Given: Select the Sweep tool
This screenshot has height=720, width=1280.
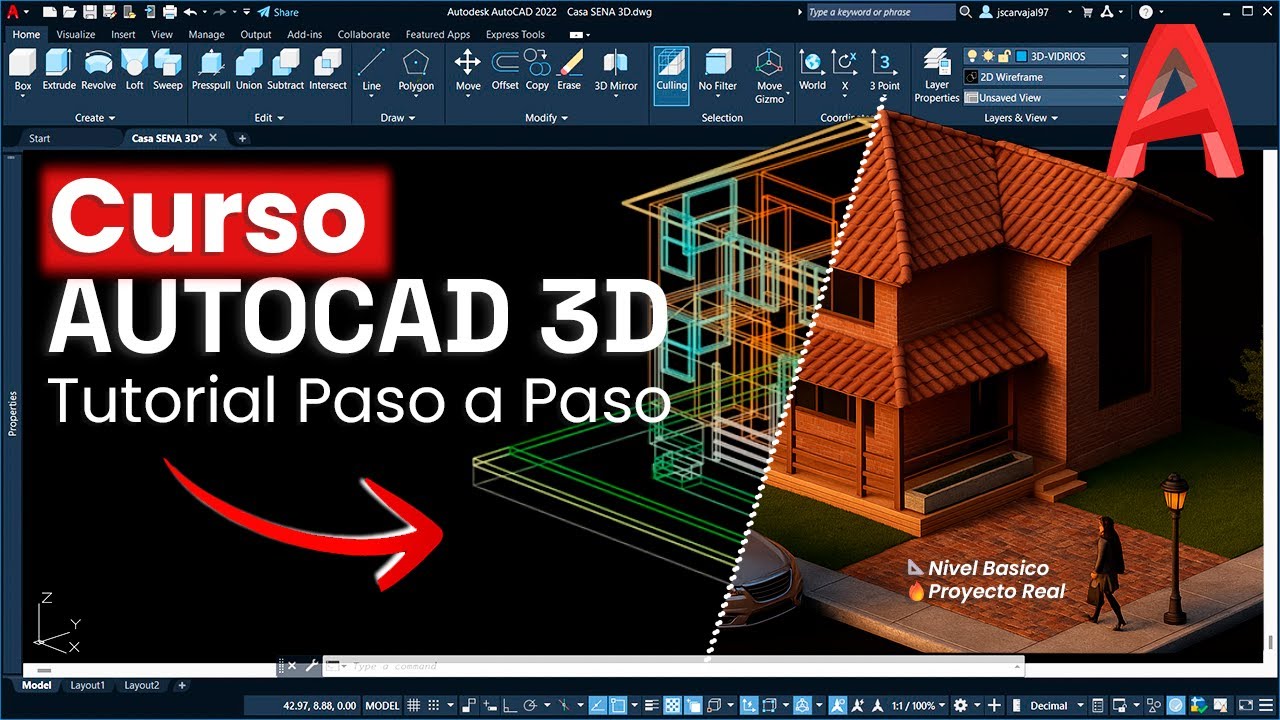Looking at the screenshot, I should pos(167,70).
